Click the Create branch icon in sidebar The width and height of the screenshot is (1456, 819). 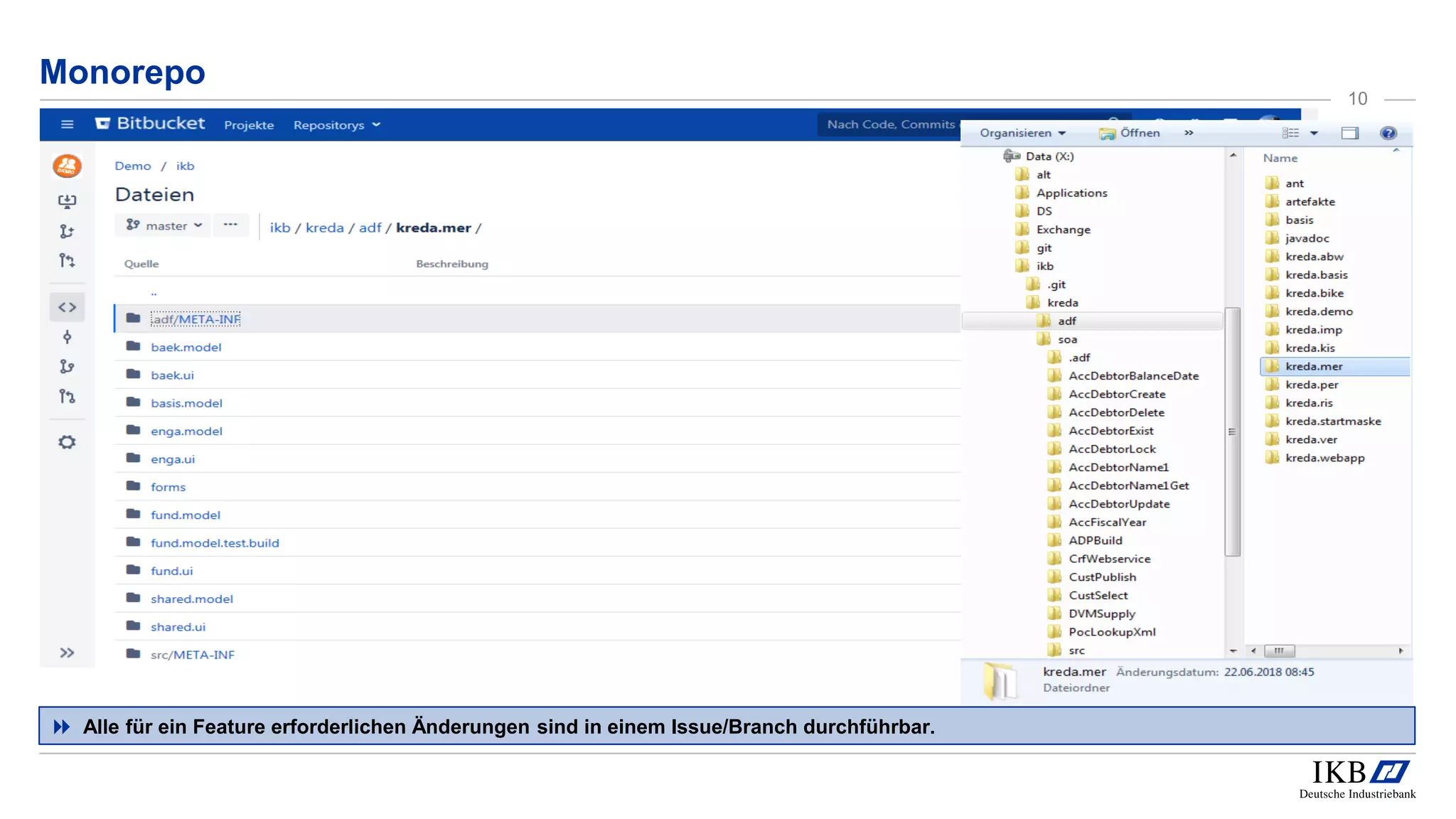pos(67,231)
